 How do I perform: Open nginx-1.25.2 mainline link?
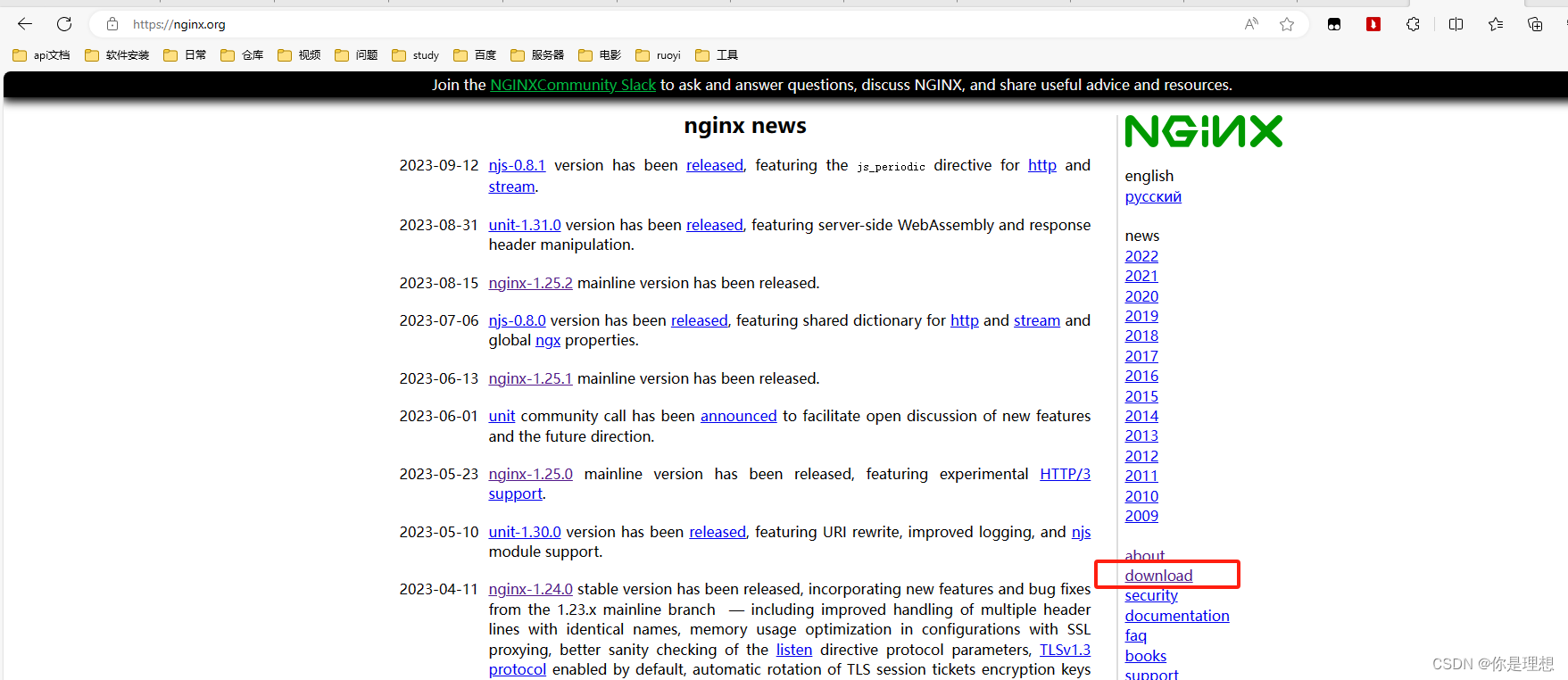[x=531, y=283]
